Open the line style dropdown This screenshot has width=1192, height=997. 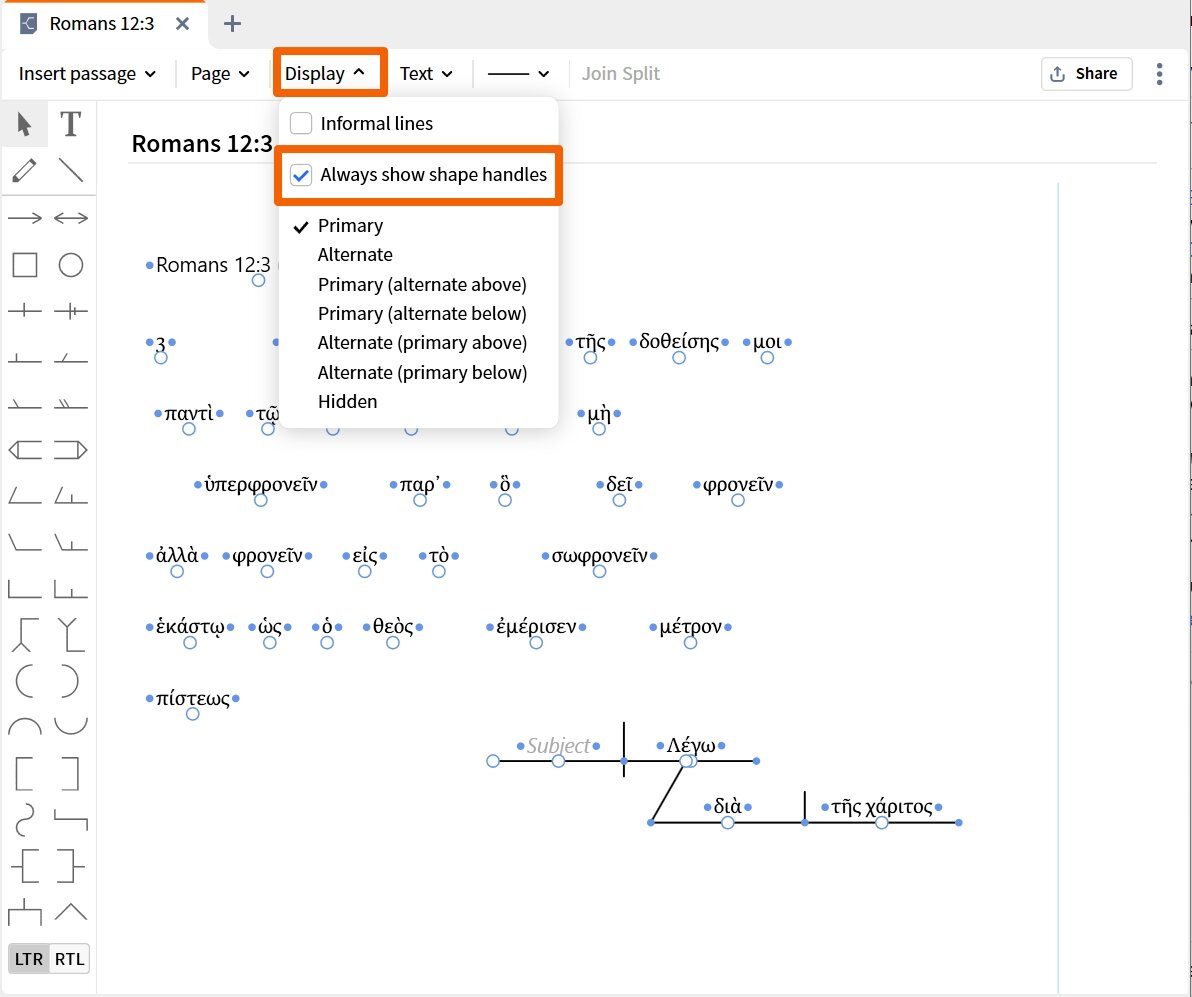pos(518,74)
